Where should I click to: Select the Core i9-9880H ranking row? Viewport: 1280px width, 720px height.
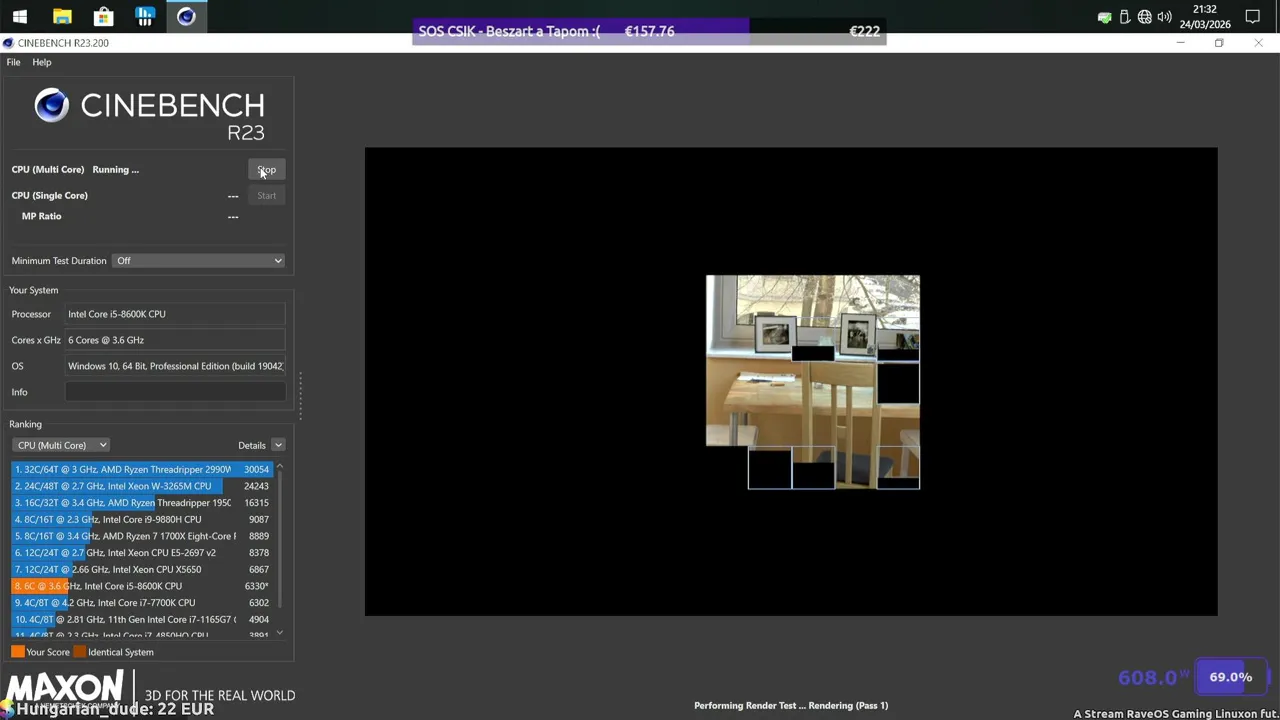point(141,519)
